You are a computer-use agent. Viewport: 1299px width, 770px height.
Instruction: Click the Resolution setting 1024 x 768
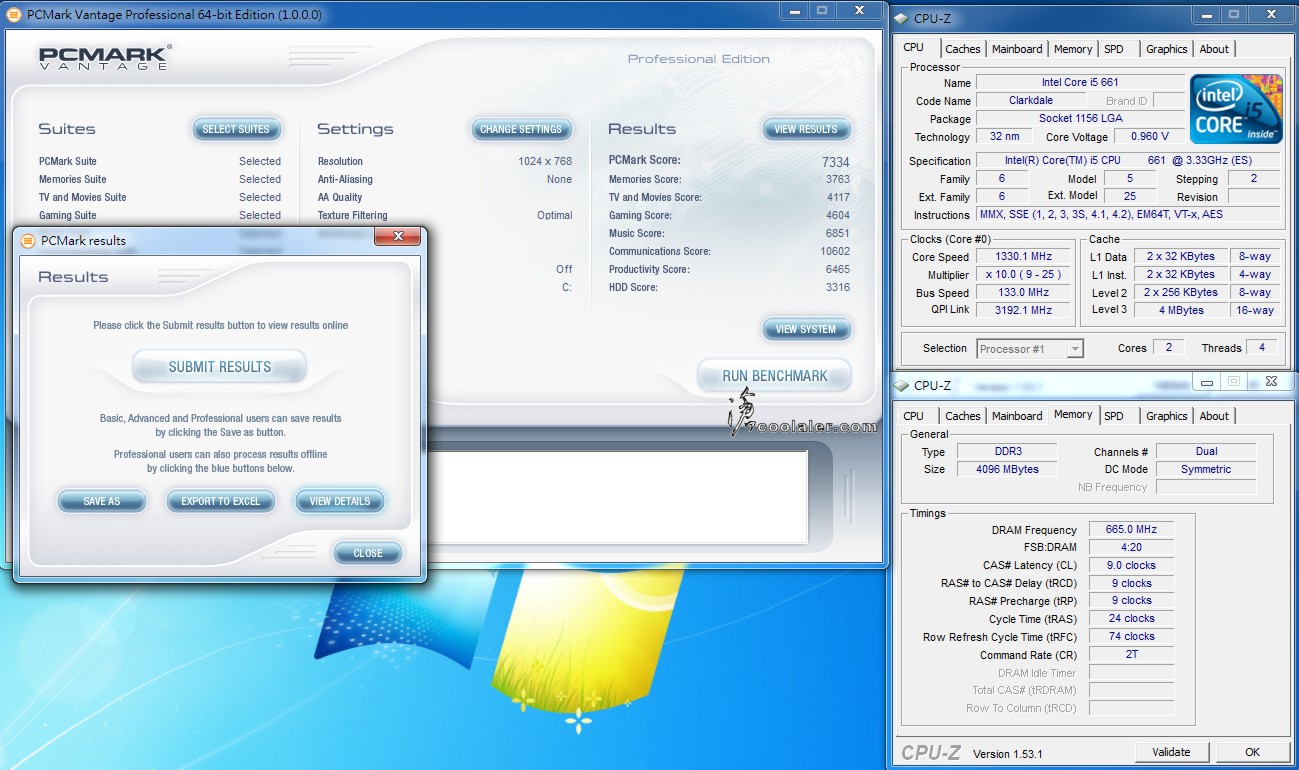545,161
